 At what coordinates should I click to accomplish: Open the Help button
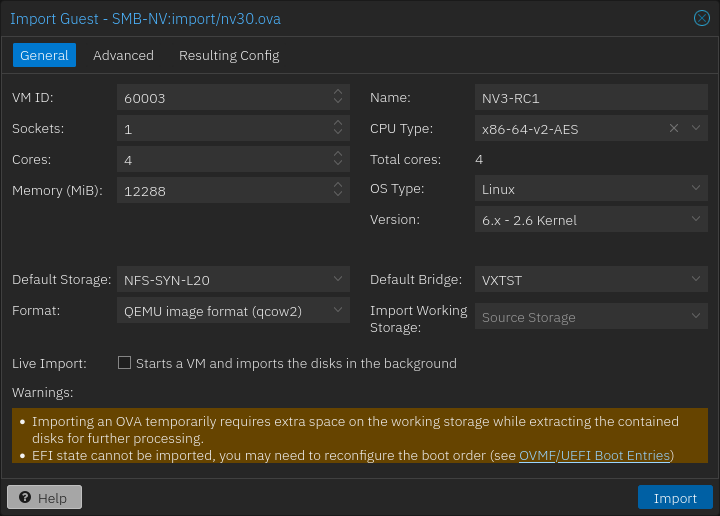(x=44, y=498)
